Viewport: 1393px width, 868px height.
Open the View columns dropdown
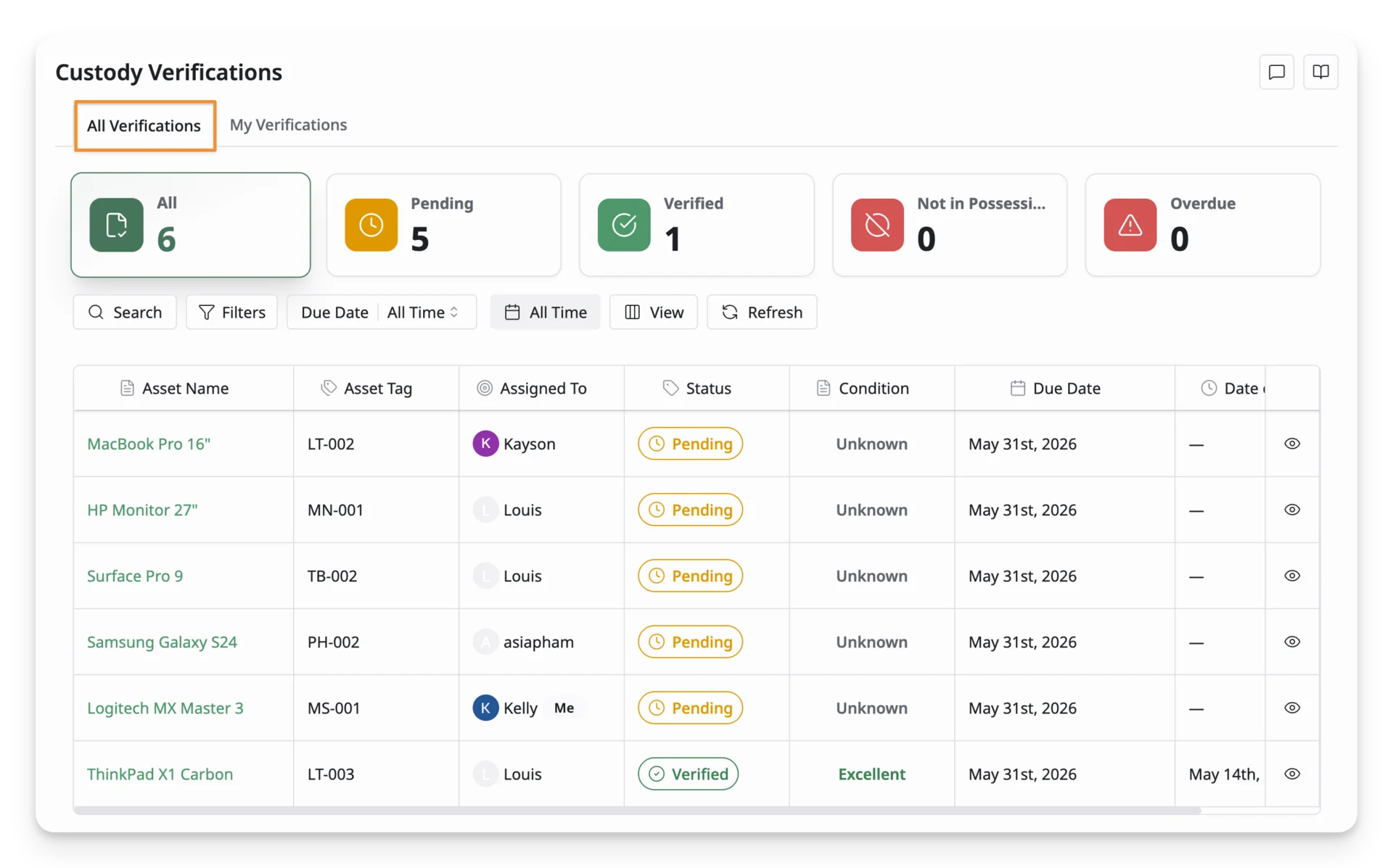(x=653, y=312)
